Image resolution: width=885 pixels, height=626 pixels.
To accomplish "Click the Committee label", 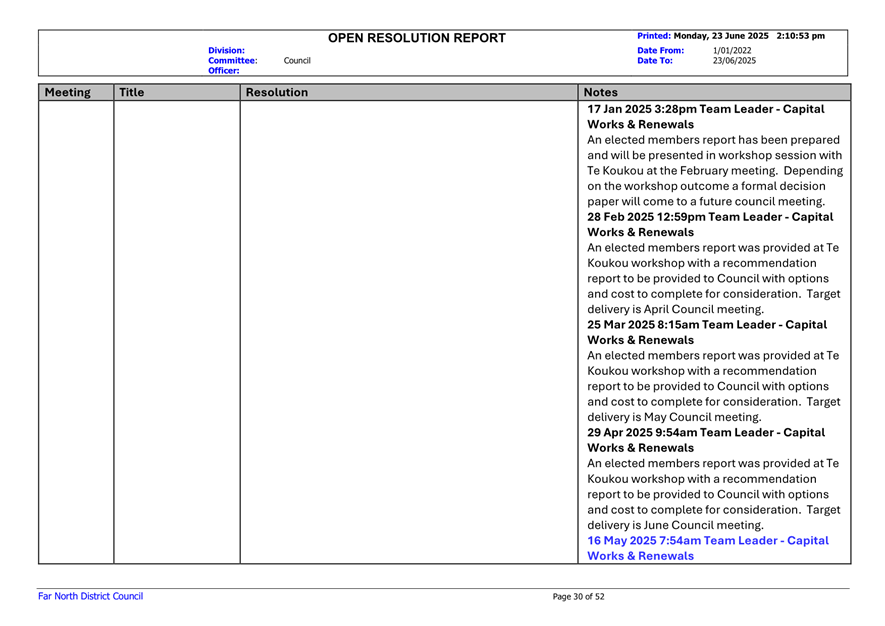I will pyautogui.click(x=233, y=60).
